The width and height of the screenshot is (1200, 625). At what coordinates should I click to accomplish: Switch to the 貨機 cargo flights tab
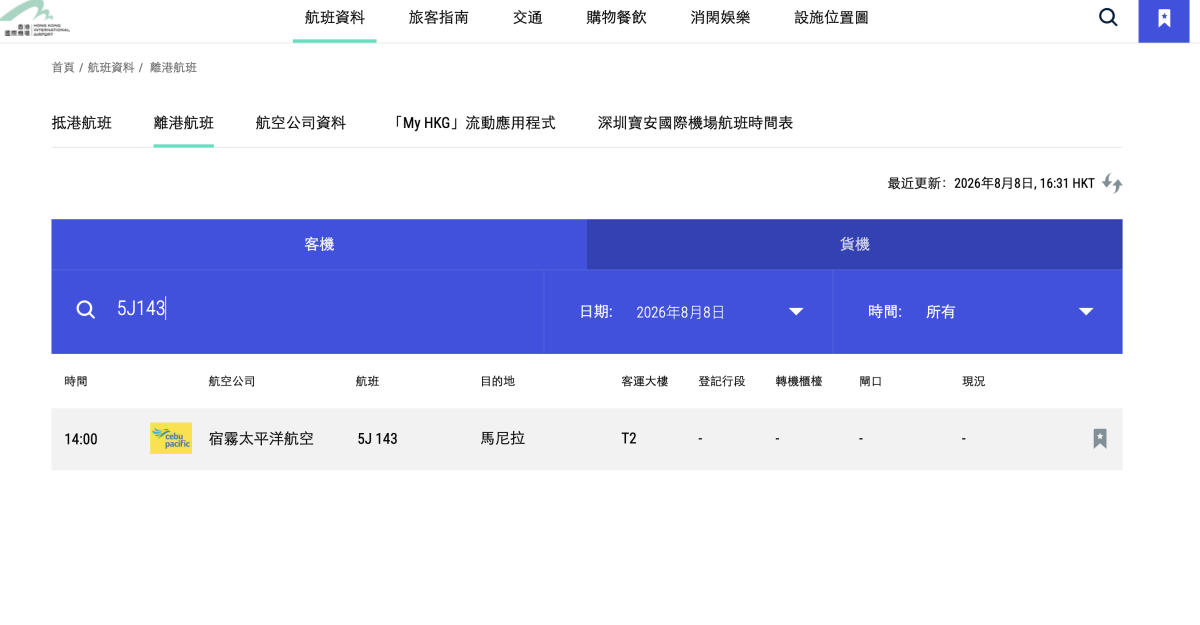click(855, 244)
